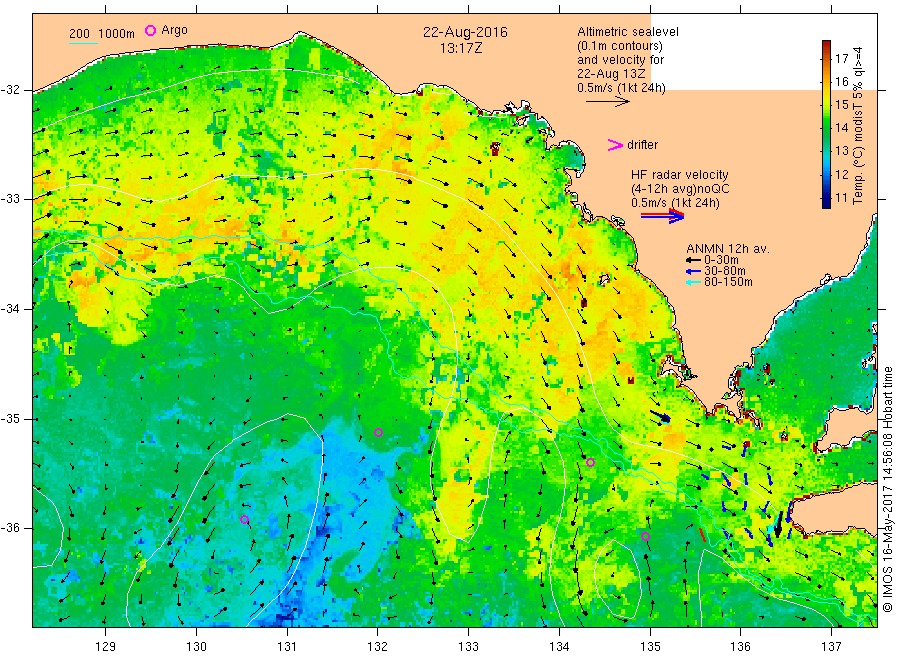Click the cyan line beneath the 200 label

pyautogui.click(x=83, y=43)
